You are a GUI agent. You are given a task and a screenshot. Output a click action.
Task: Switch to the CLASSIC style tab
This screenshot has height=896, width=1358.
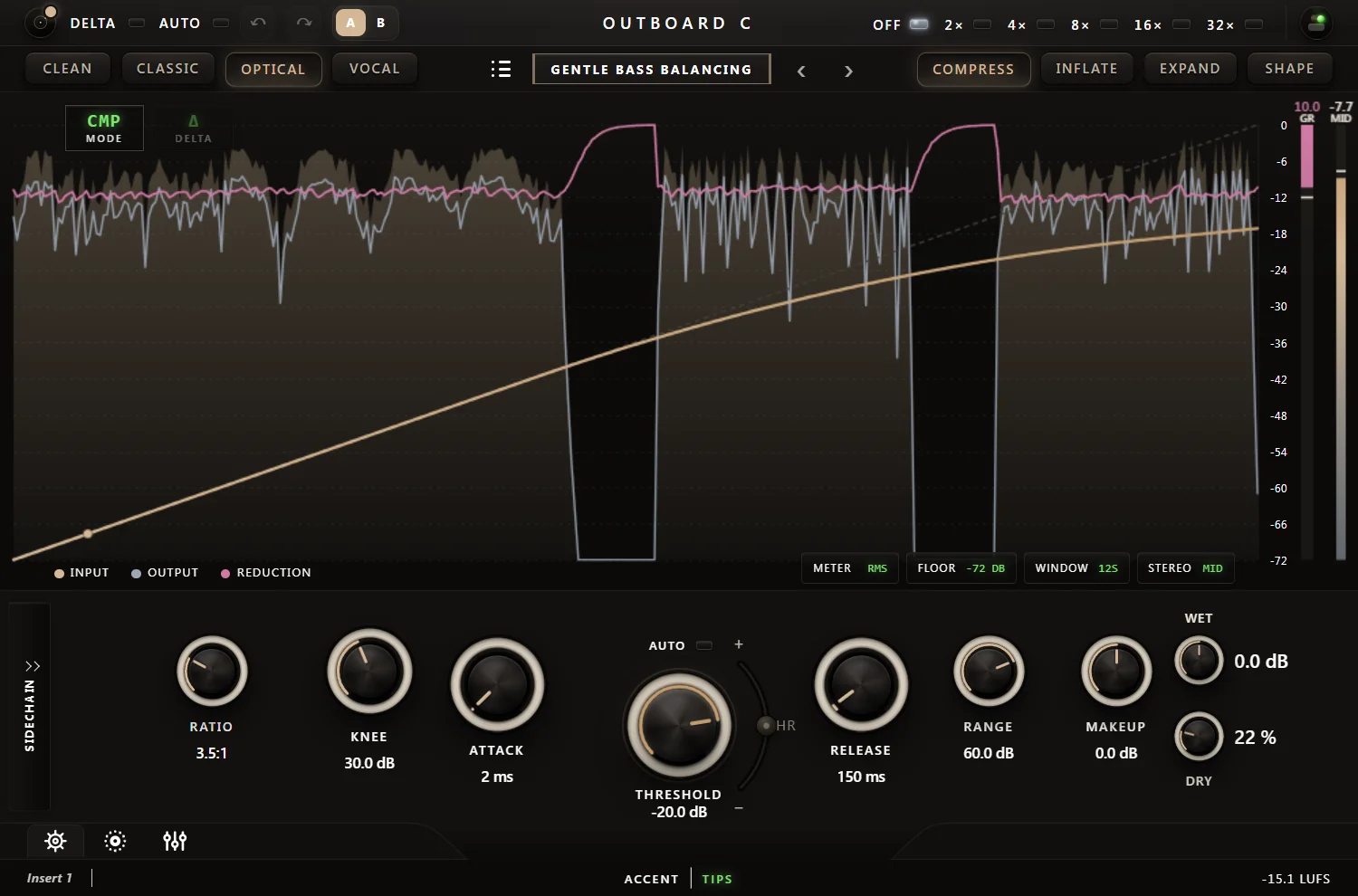167,69
